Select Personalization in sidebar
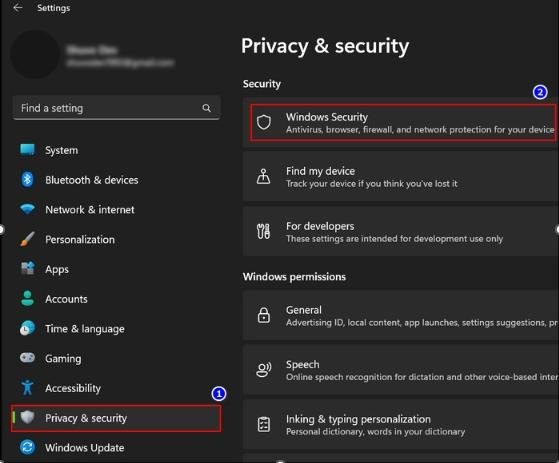The width and height of the screenshot is (559, 463). [x=117, y=239]
